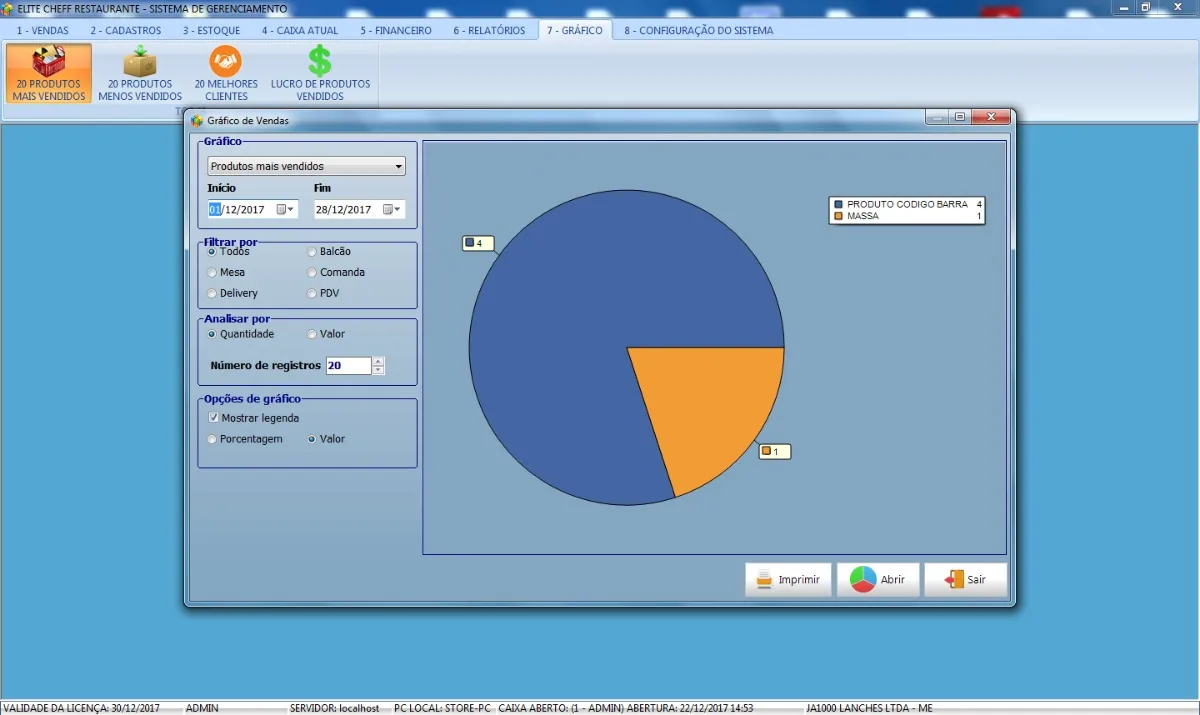Open the 4 - Caixa Atual tab

pyautogui.click(x=300, y=30)
